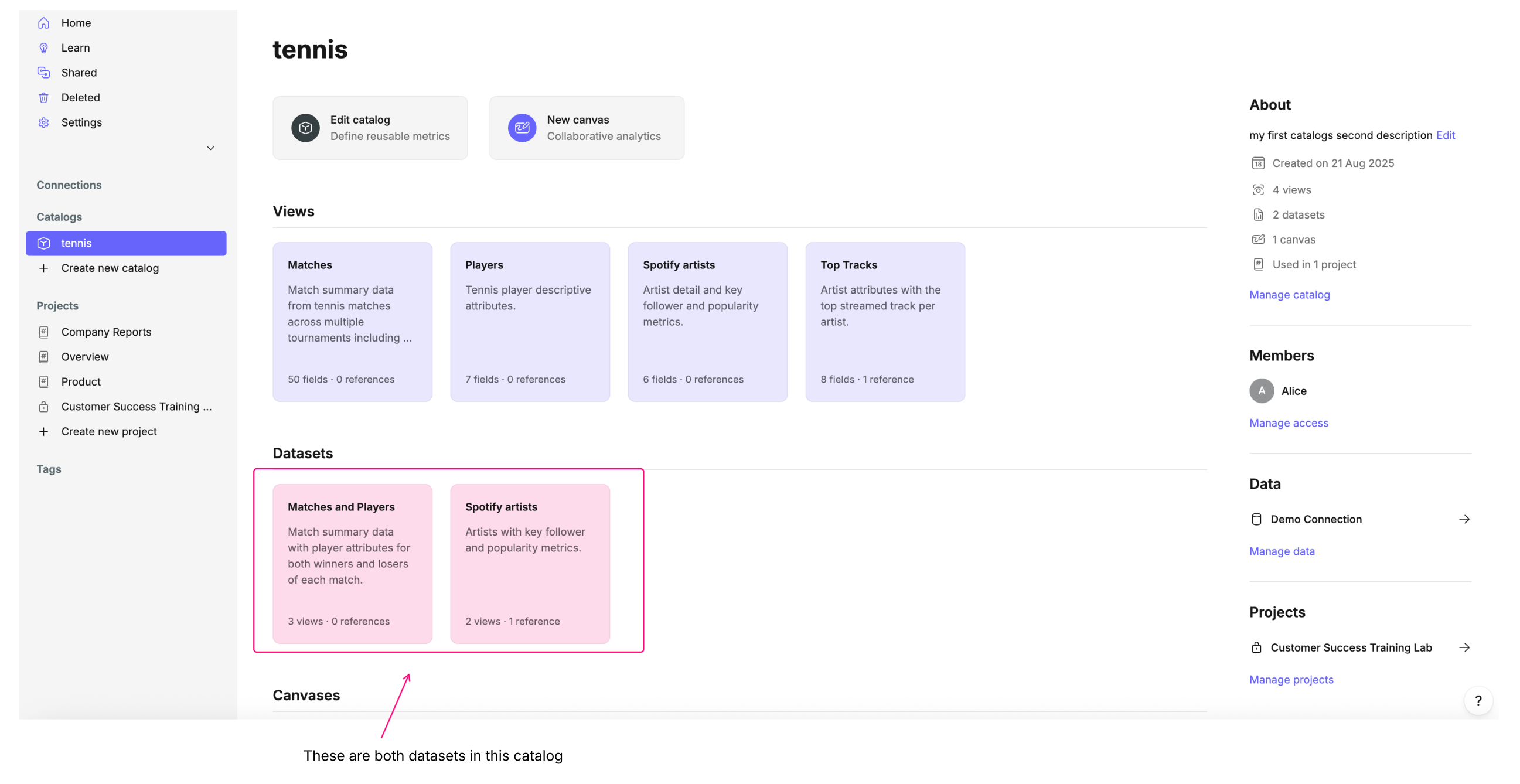
Task: Click the Deleted trash icon
Action: 44,97
